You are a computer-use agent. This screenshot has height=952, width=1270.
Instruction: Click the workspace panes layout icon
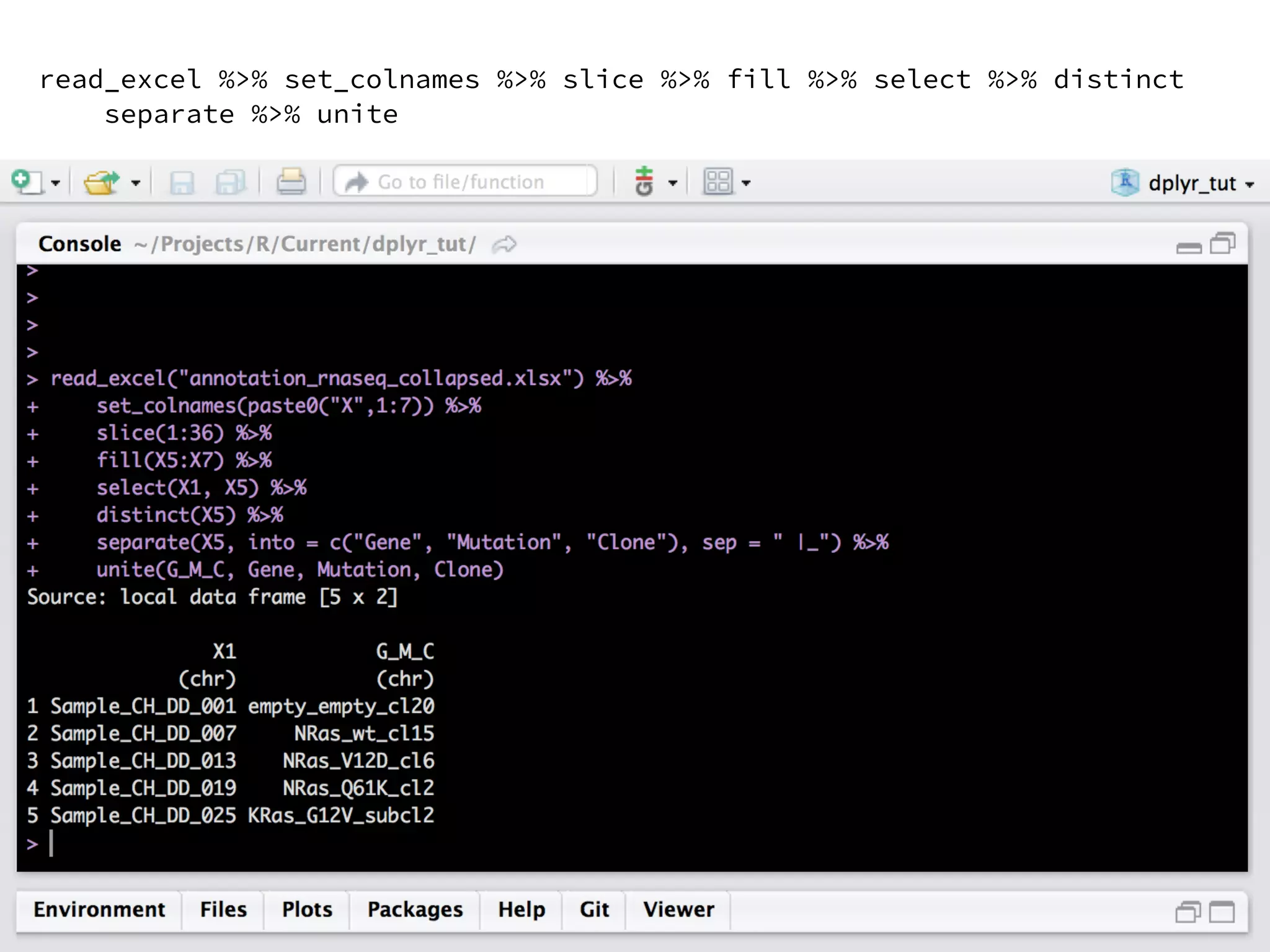(718, 182)
